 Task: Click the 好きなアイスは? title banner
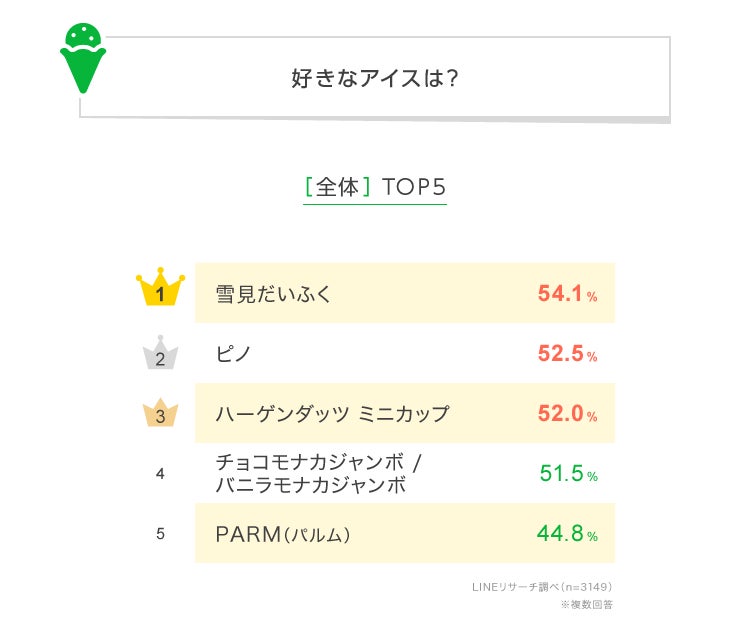(374, 79)
